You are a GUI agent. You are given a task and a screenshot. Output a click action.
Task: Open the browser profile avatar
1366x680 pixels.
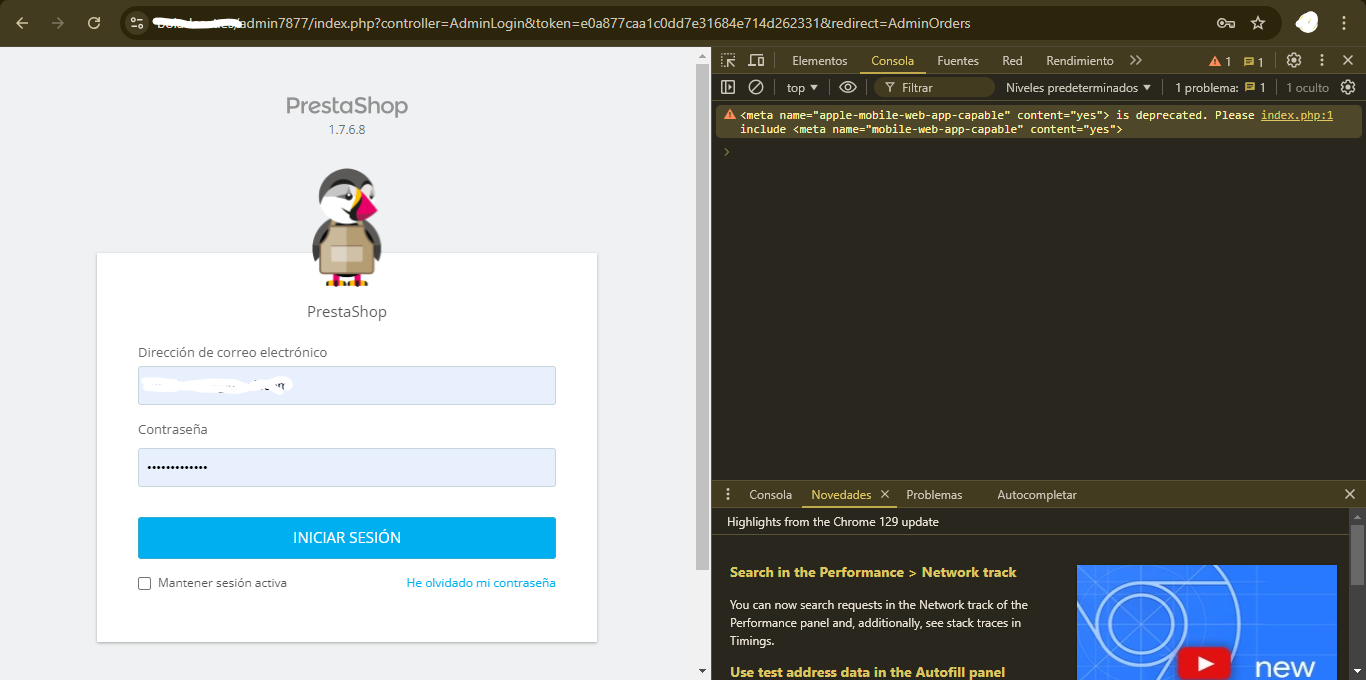[1306, 22]
